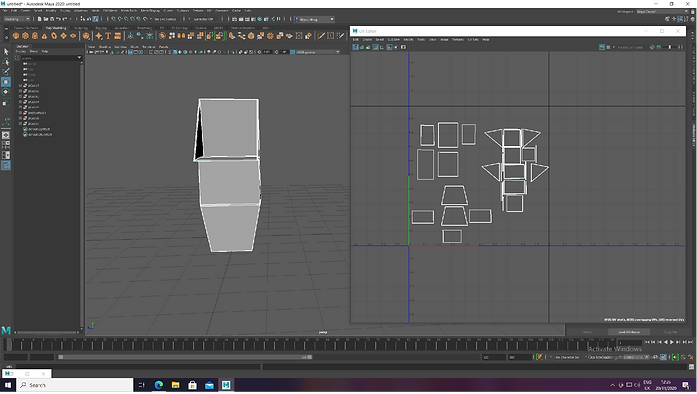Open Show menu in Outliner
This screenshot has width=697, height=394.
[x=33, y=52]
